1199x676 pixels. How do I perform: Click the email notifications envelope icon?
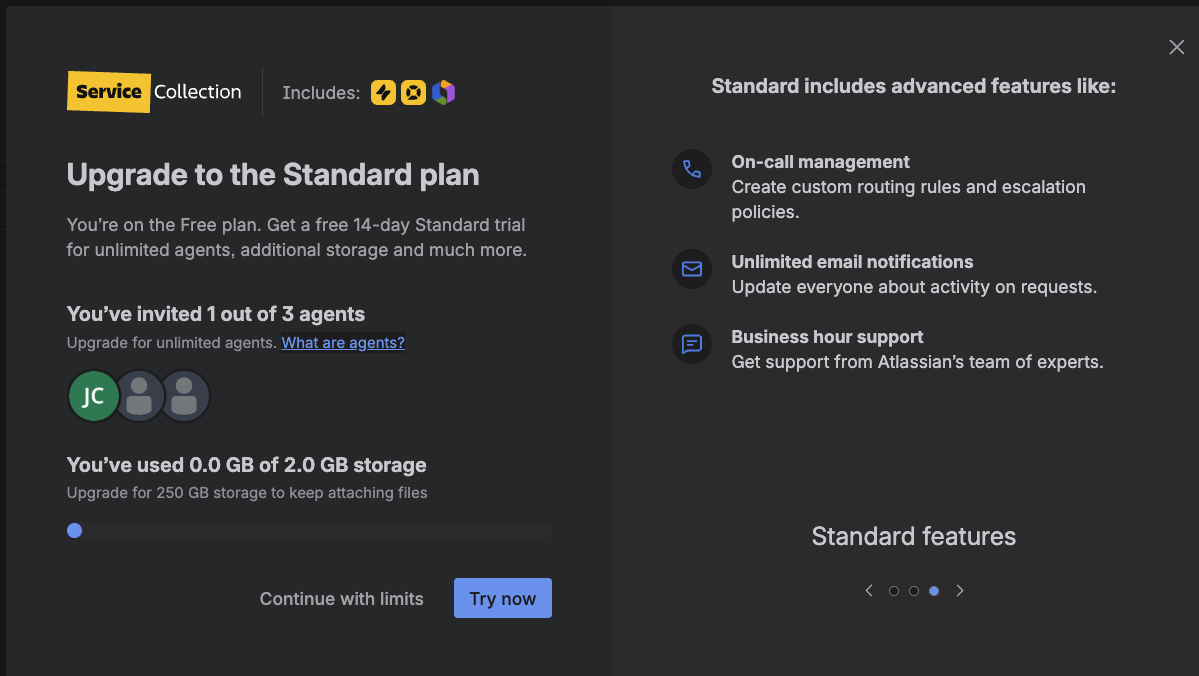pos(691,269)
